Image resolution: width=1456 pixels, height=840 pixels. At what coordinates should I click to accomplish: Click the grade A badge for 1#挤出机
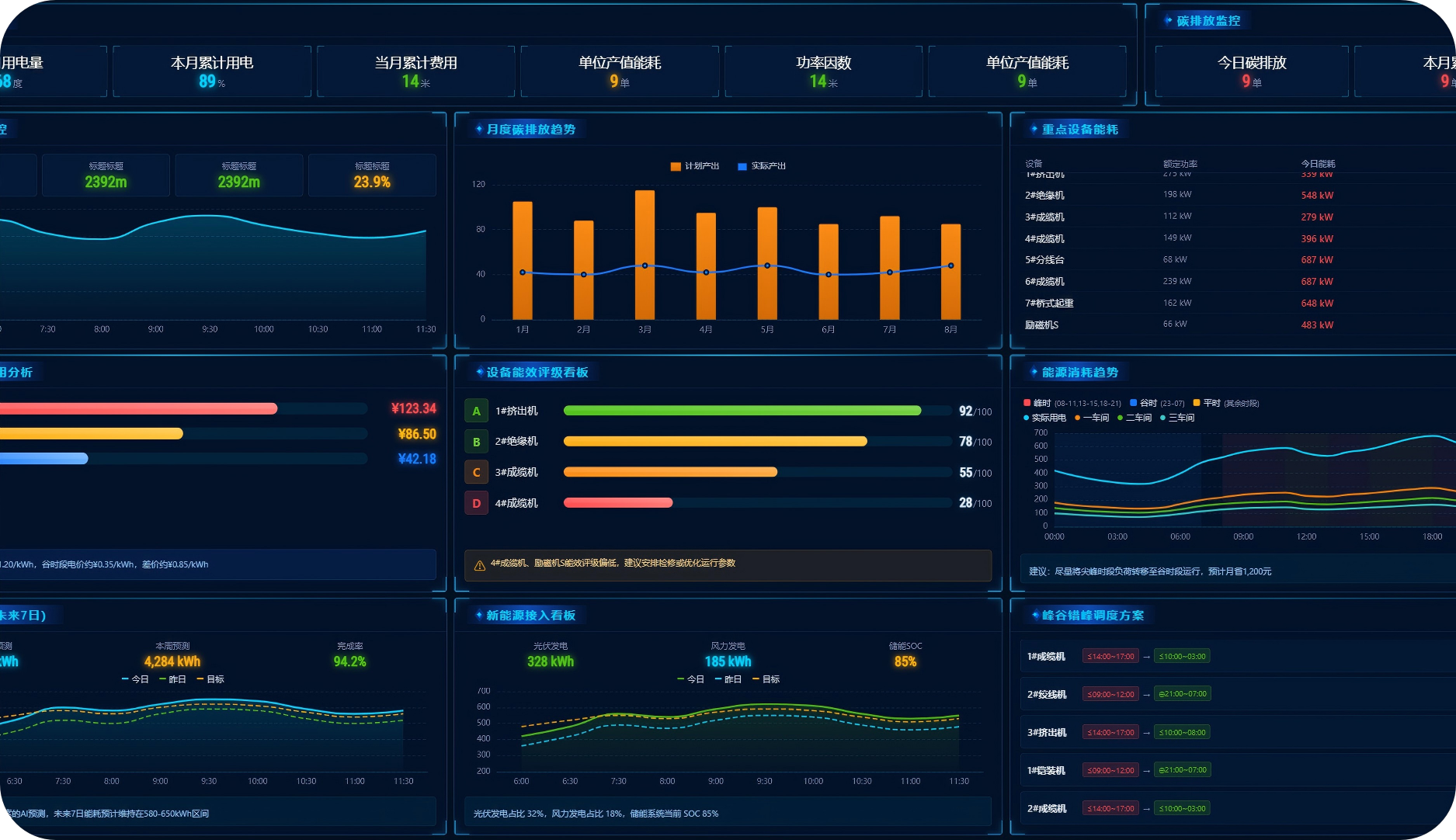pyautogui.click(x=476, y=411)
